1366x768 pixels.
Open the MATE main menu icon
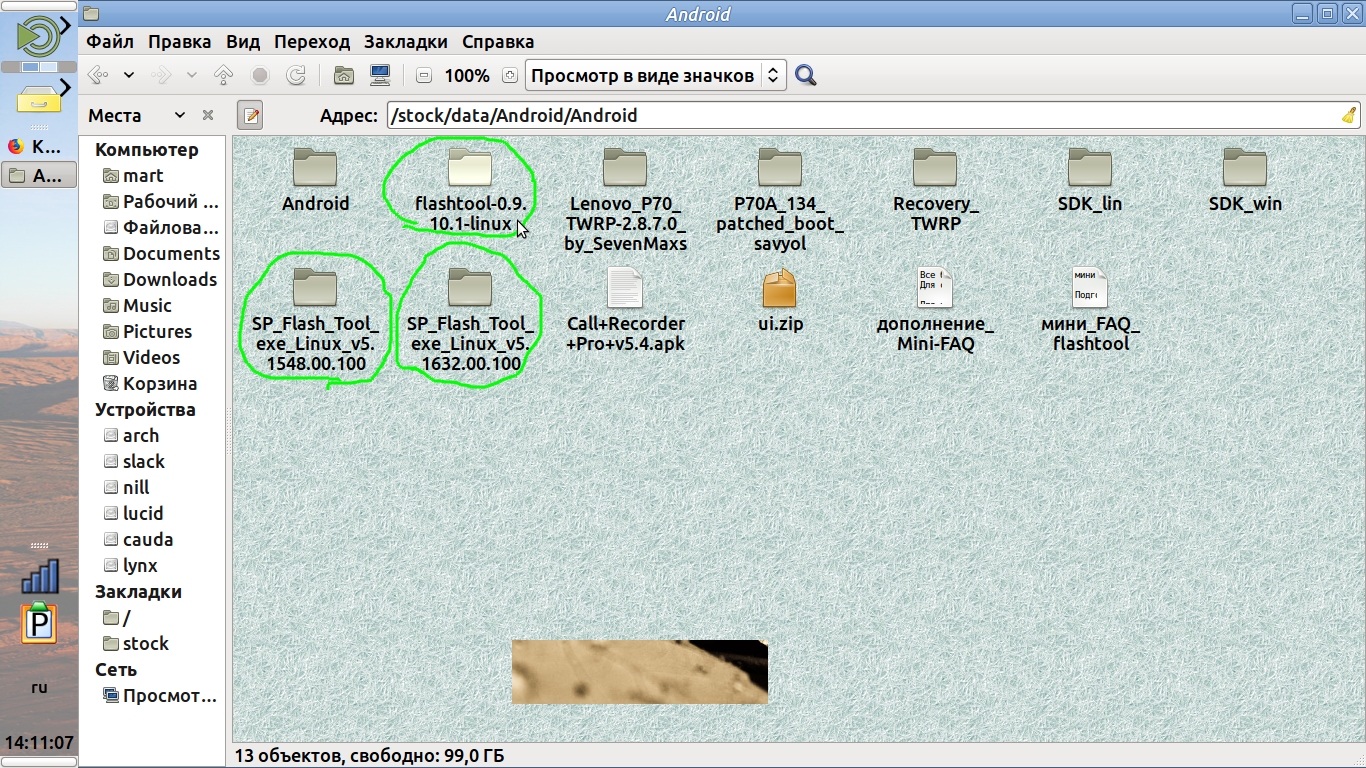(38, 35)
